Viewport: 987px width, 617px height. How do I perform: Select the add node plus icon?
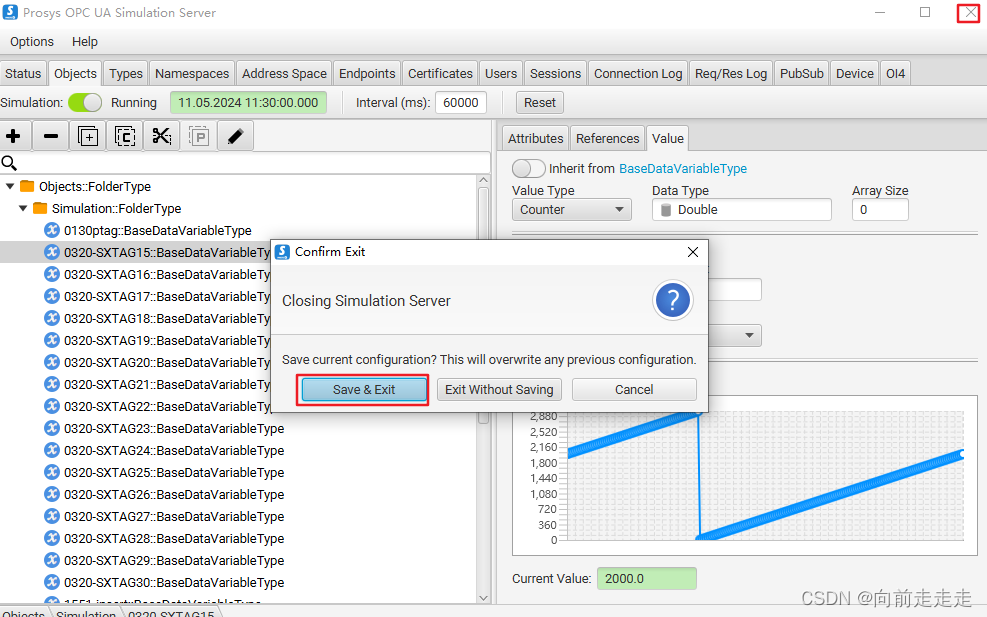coord(14,136)
